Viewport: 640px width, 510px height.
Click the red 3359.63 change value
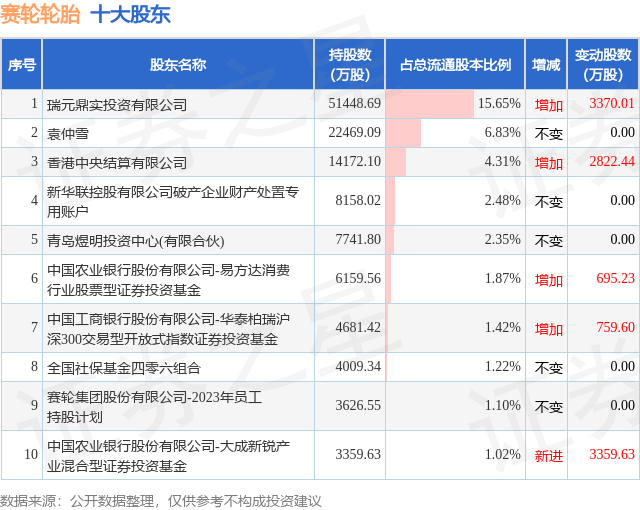click(612, 454)
